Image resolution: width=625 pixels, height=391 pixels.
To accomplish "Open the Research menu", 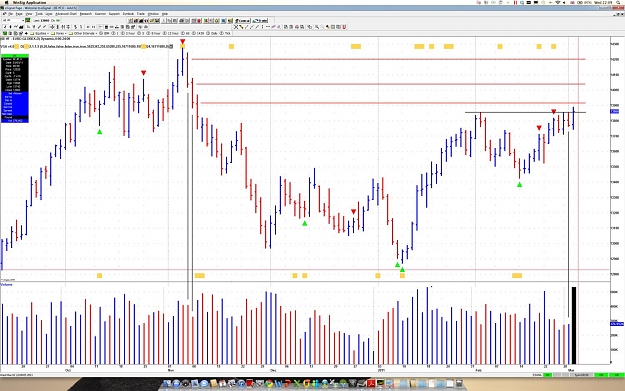I will coord(86,14).
